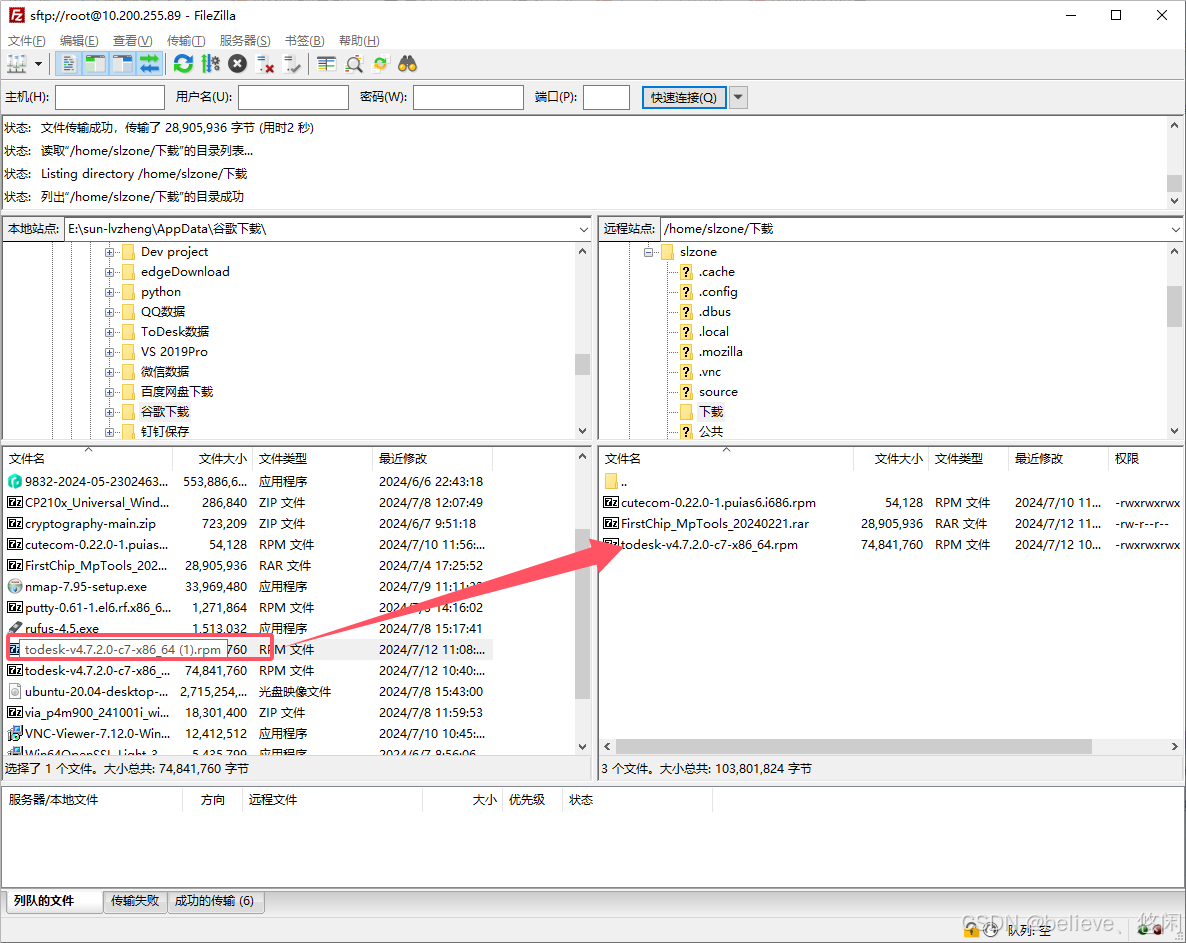The image size is (1186, 943).
Task: Collapse the remote slzone folder
Action: [648, 252]
